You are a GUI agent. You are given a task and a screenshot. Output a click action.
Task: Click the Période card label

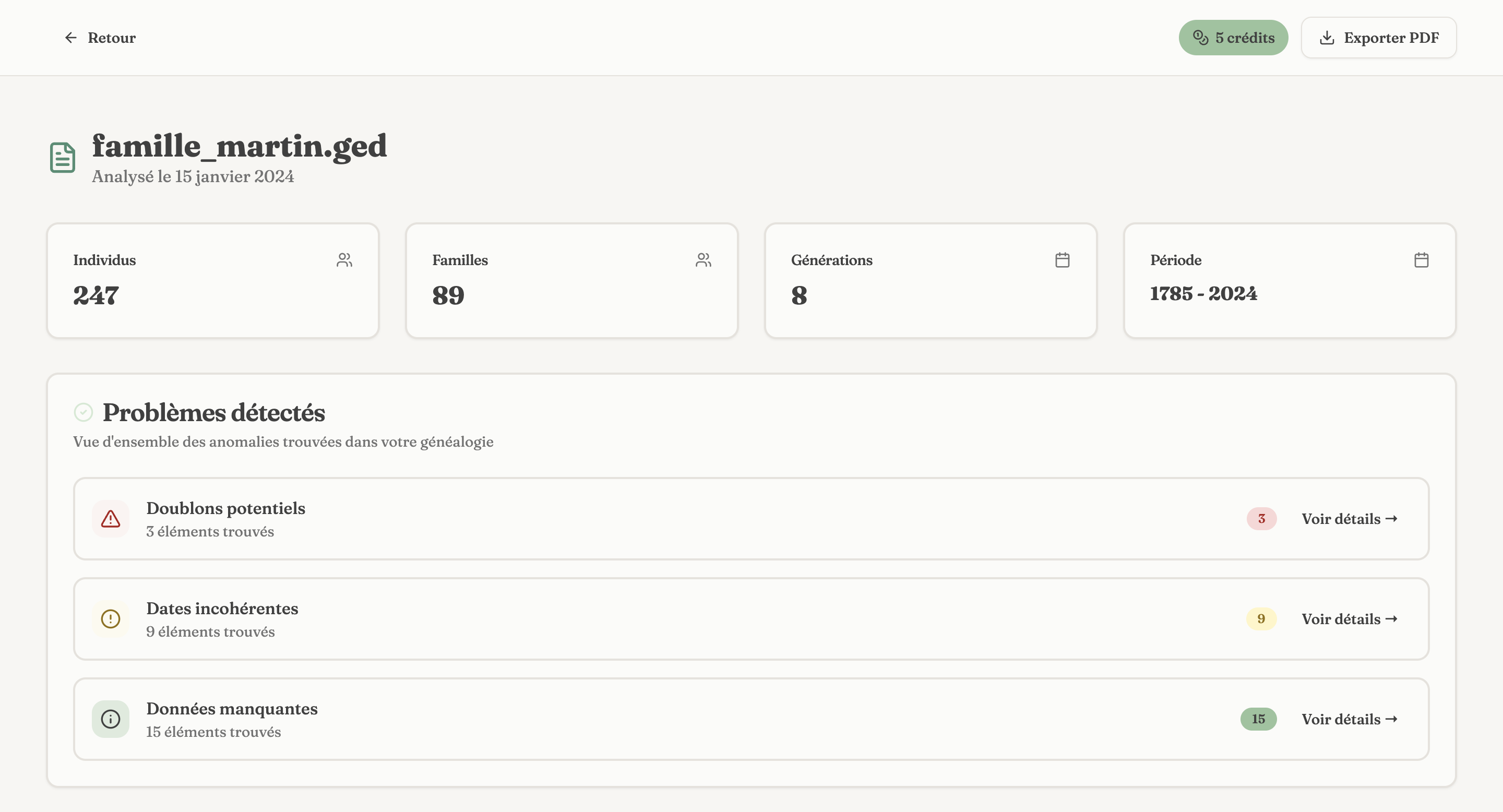(1175, 260)
